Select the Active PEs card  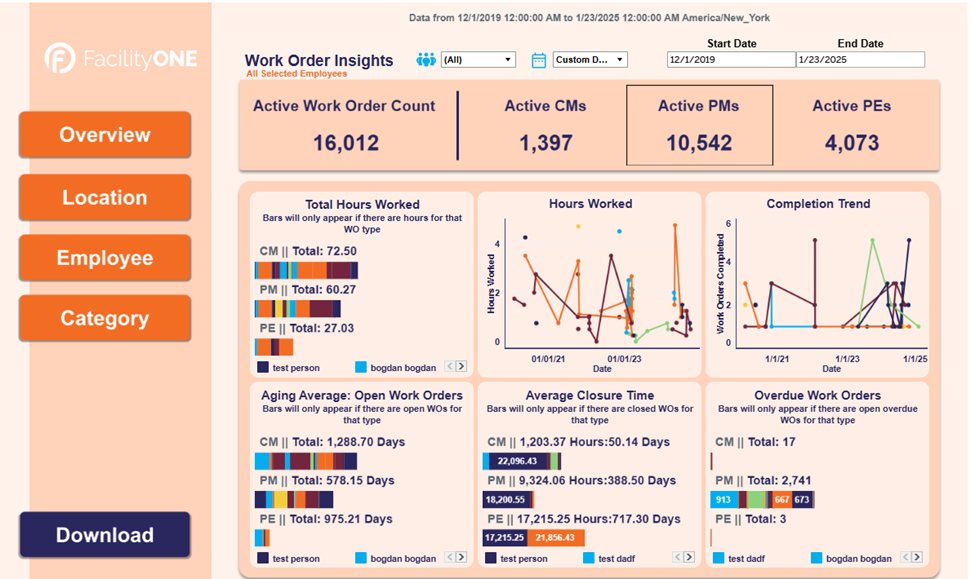click(x=852, y=125)
